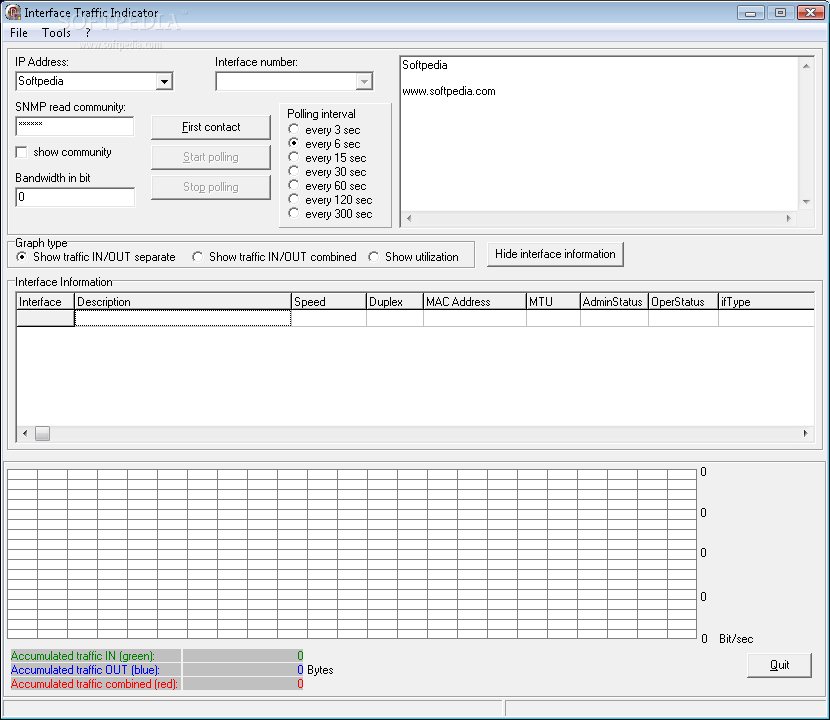The width and height of the screenshot is (830, 720).
Task: Click interface table scroll right arrow
Action: pos(805,434)
